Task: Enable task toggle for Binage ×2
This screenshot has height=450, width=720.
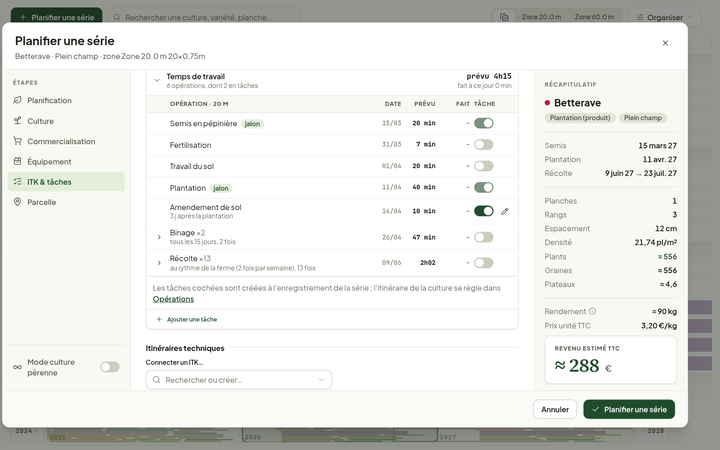Action: point(484,237)
